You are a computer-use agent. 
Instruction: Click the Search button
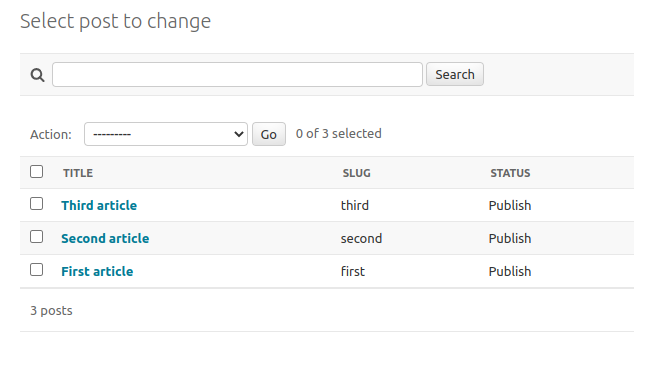pyautogui.click(x=455, y=74)
